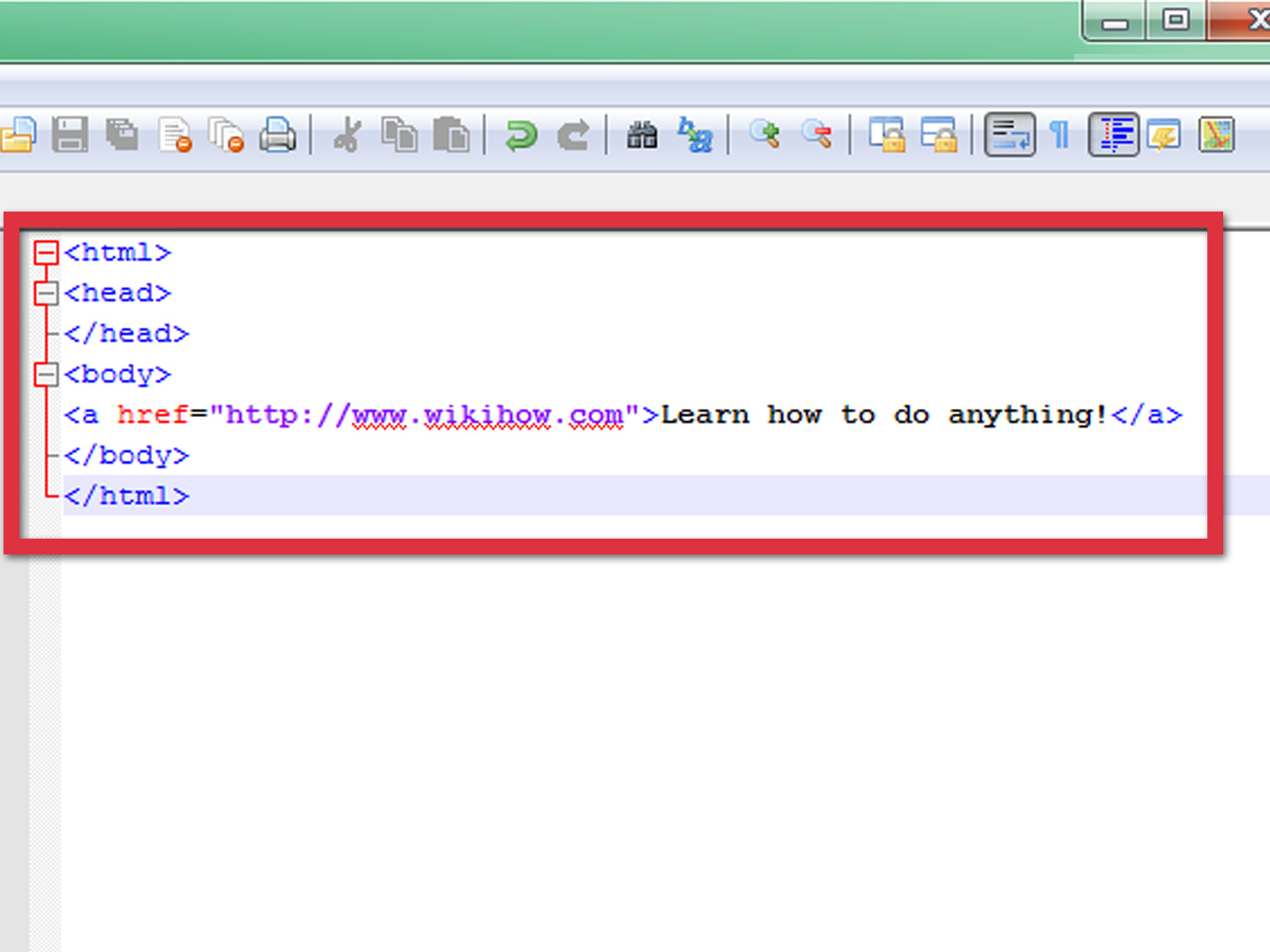Open the document map icon
Viewport: 1270px width, 952px height.
point(1216,135)
